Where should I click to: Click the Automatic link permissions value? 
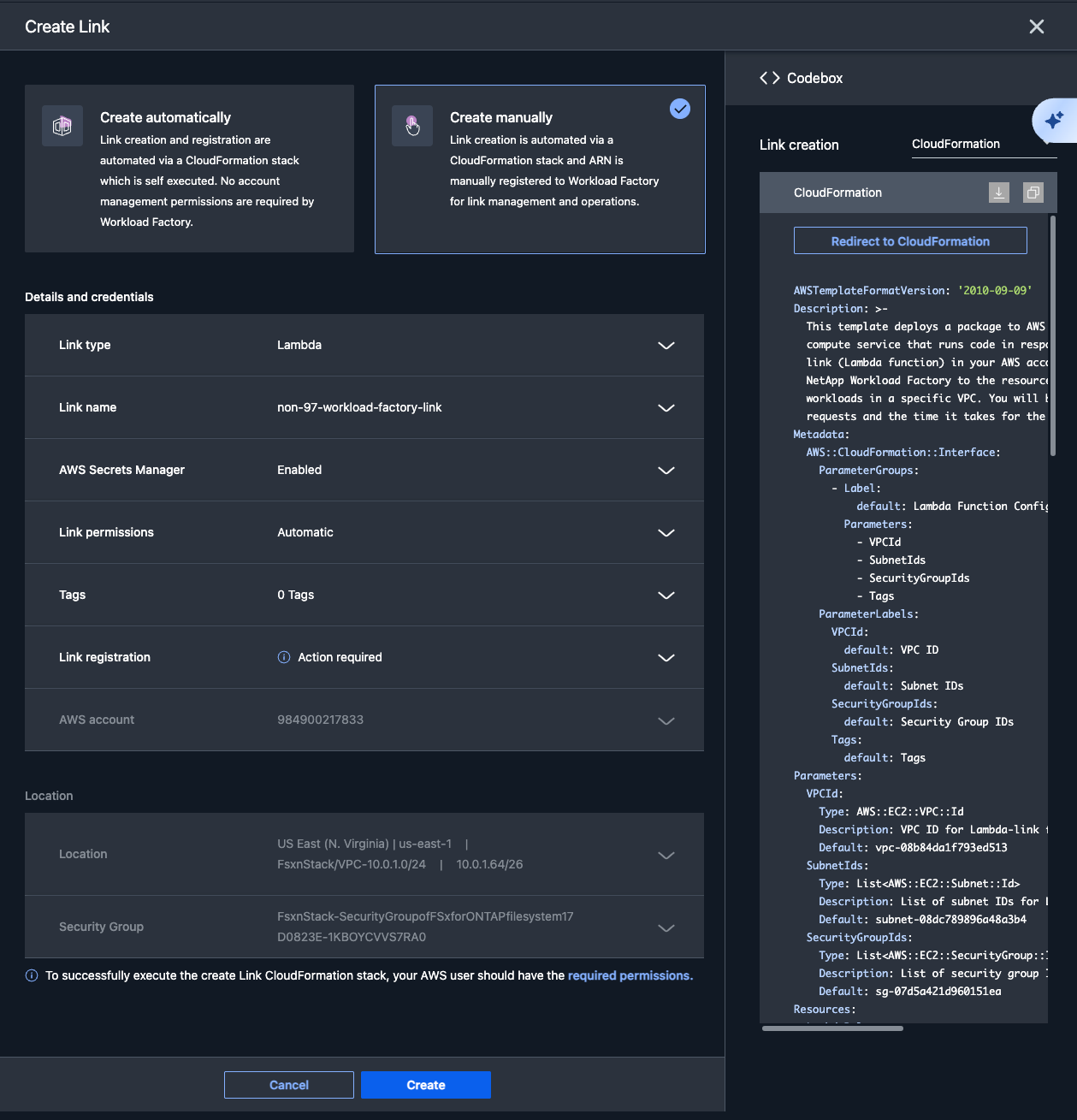click(305, 532)
